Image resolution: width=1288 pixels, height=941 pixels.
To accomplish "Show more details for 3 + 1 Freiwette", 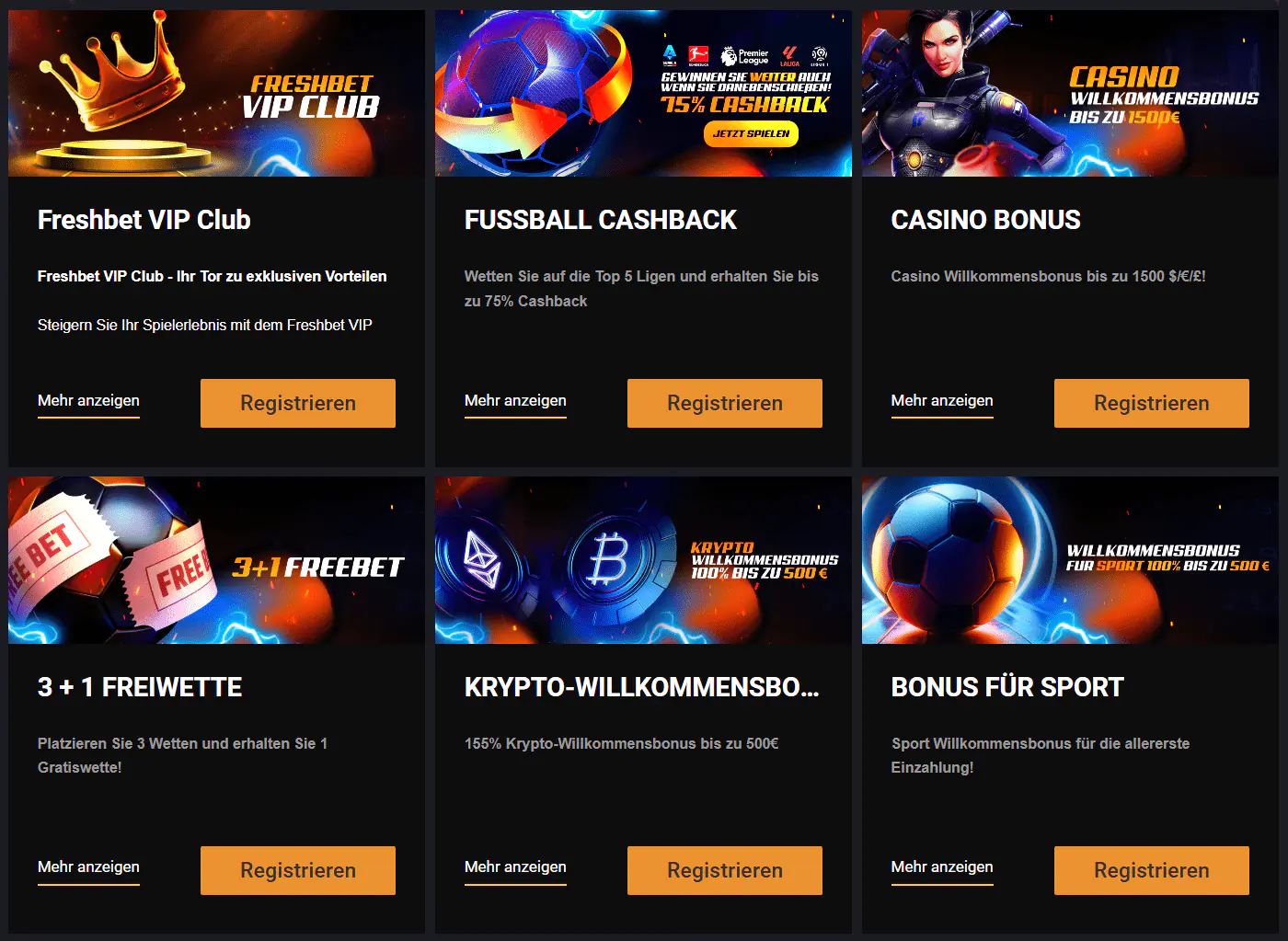I will [88, 867].
